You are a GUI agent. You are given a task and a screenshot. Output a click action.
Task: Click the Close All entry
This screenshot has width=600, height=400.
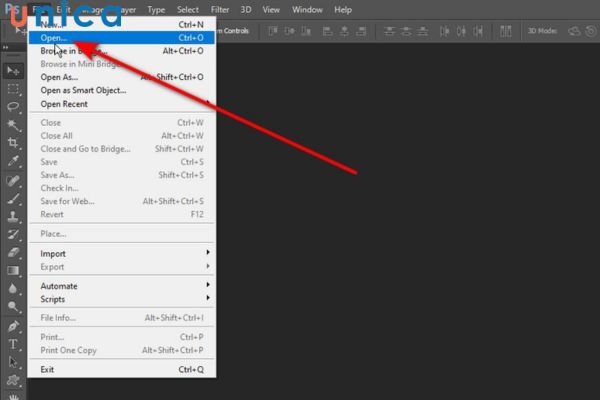click(122, 136)
